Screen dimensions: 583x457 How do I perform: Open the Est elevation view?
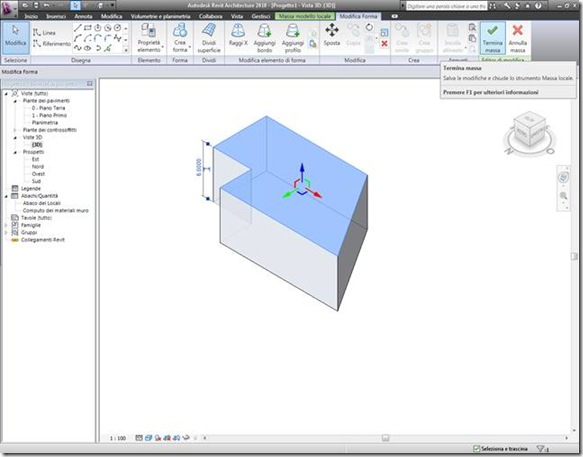click(x=35, y=159)
